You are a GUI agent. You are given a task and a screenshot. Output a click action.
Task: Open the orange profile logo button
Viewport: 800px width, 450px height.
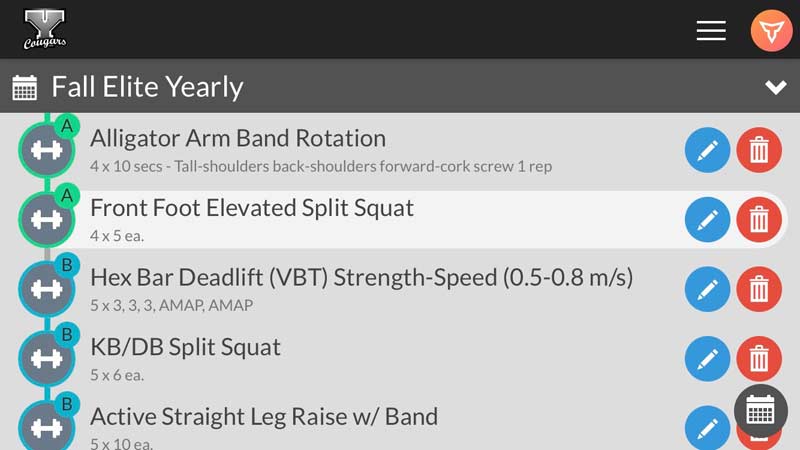[771, 31]
